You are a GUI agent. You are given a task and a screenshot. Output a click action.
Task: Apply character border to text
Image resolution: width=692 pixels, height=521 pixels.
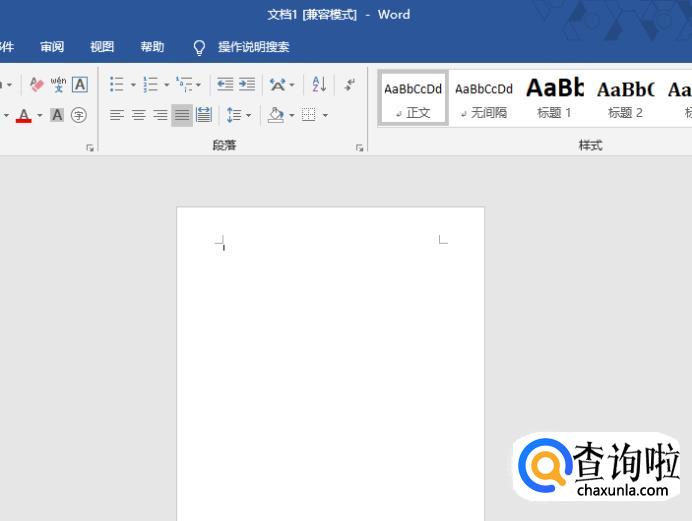[79, 85]
